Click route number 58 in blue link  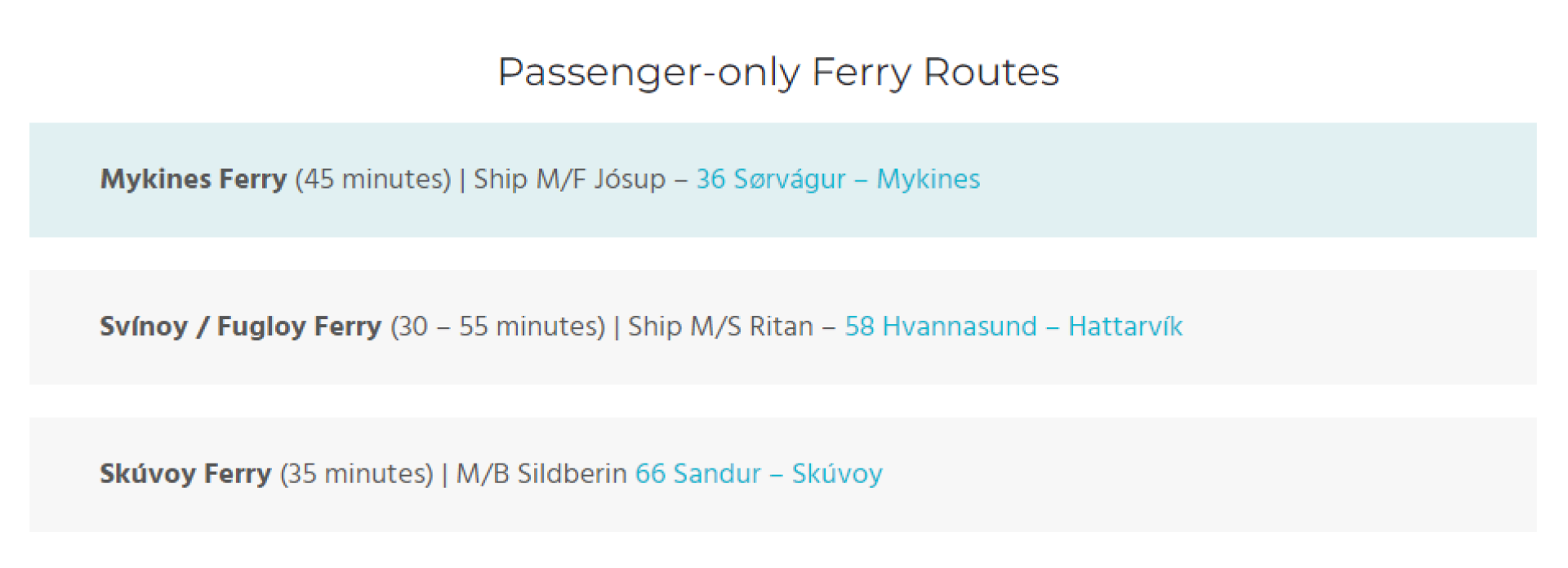859,326
